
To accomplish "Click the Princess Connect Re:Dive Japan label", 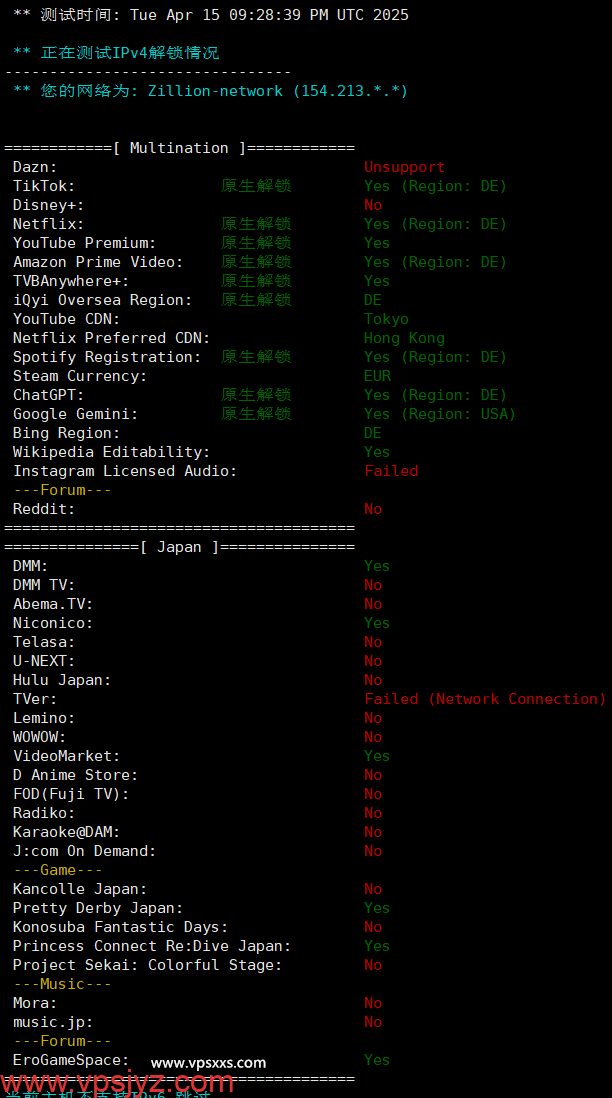I will [152, 946].
